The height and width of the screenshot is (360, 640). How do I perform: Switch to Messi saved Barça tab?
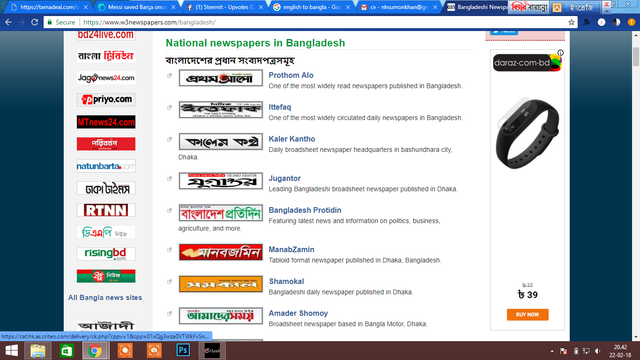pos(137,7)
